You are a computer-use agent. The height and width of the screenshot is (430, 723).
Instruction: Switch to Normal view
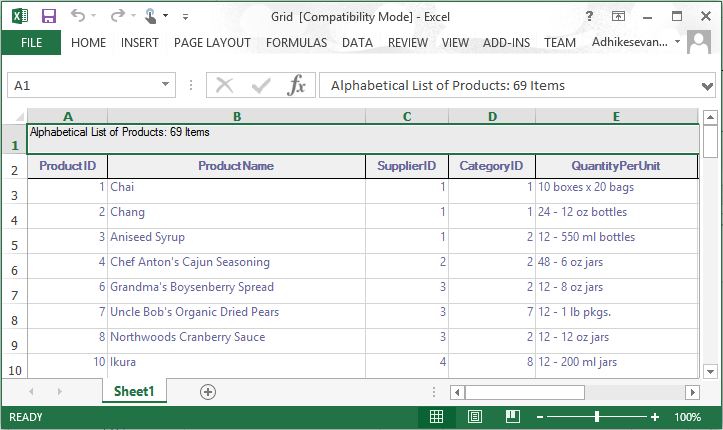coord(436,417)
